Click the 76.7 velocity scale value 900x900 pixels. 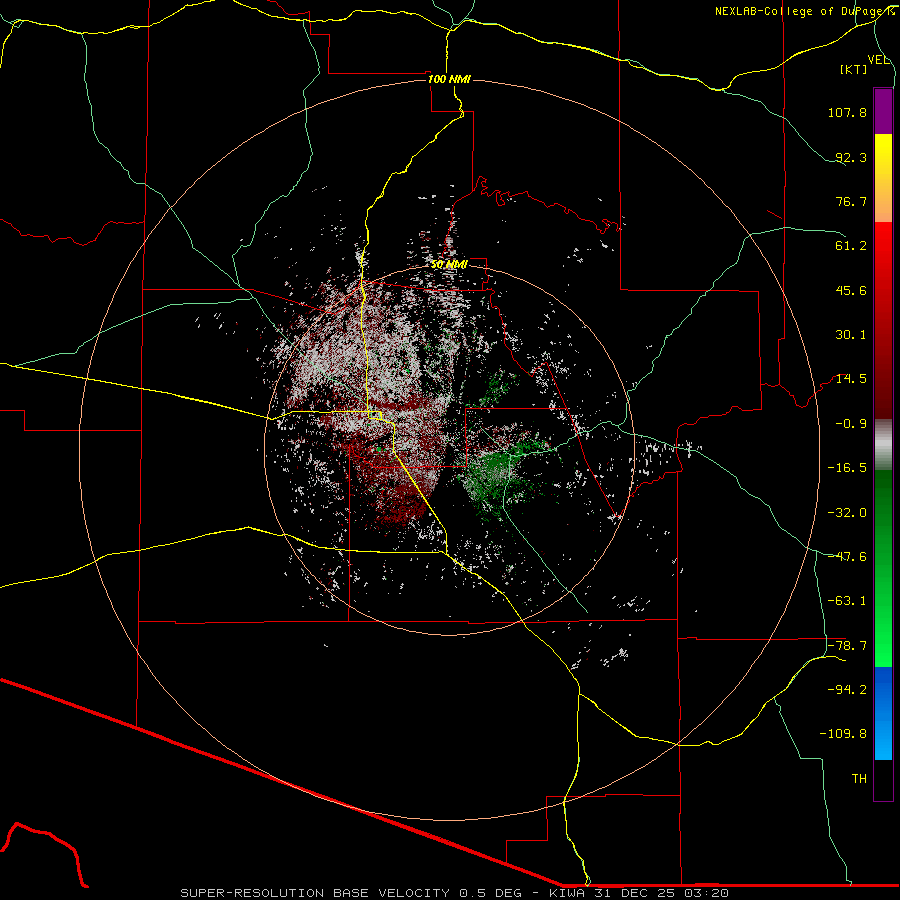pyautogui.click(x=851, y=201)
